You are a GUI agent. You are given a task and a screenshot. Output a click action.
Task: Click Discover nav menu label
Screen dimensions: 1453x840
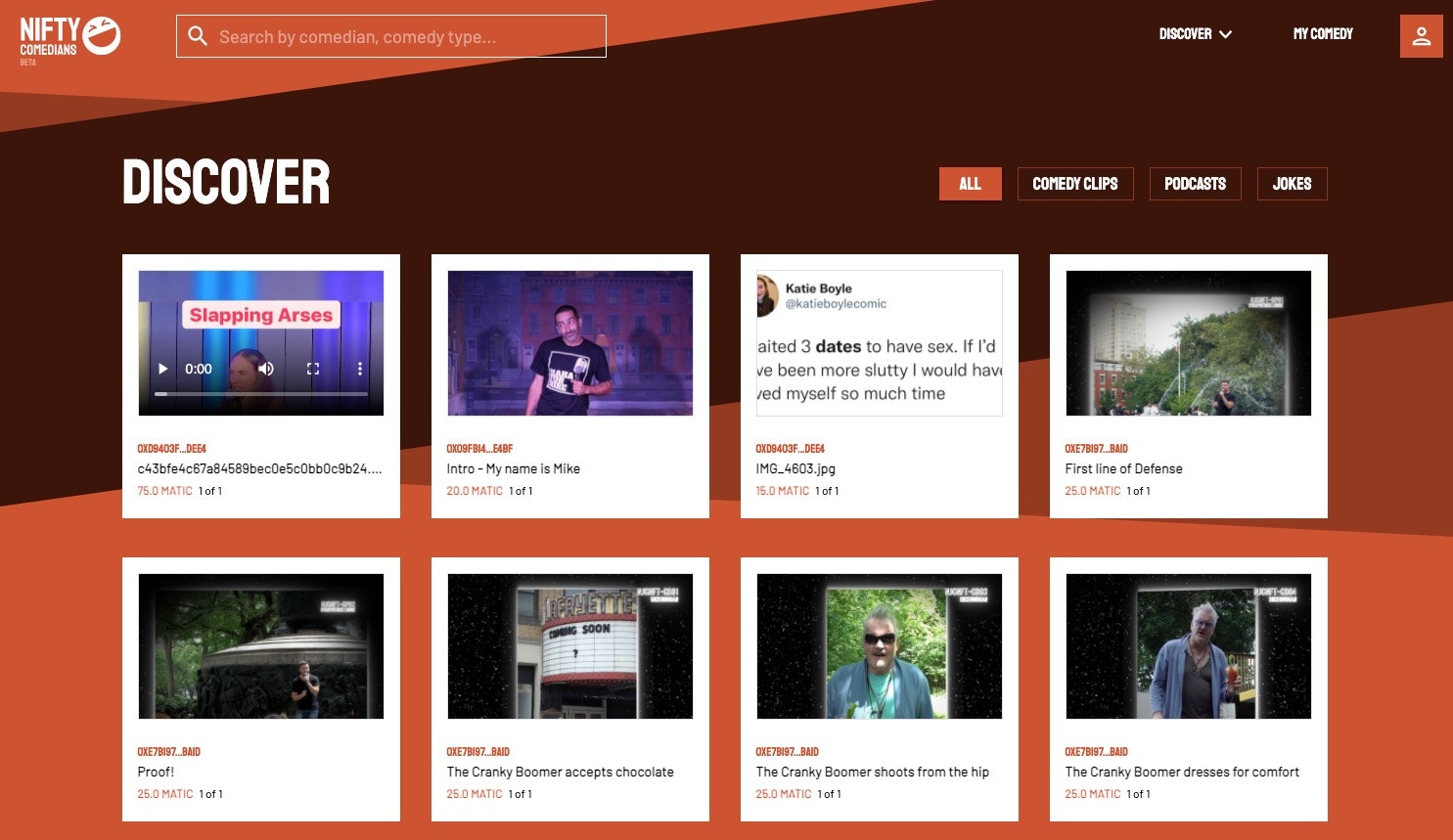[x=1185, y=34]
